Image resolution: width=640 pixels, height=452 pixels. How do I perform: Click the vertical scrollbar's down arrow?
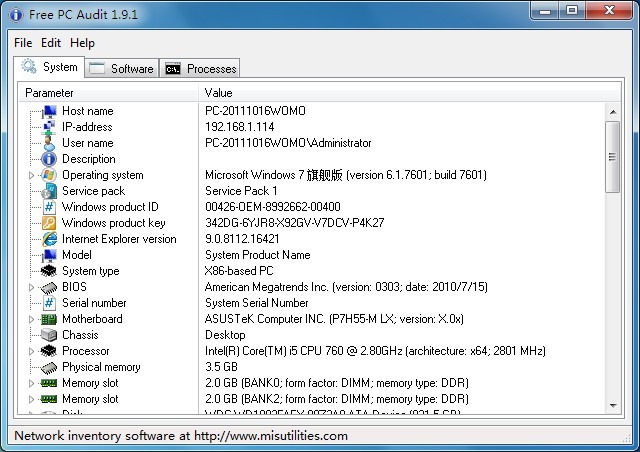pyautogui.click(x=613, y=406)
